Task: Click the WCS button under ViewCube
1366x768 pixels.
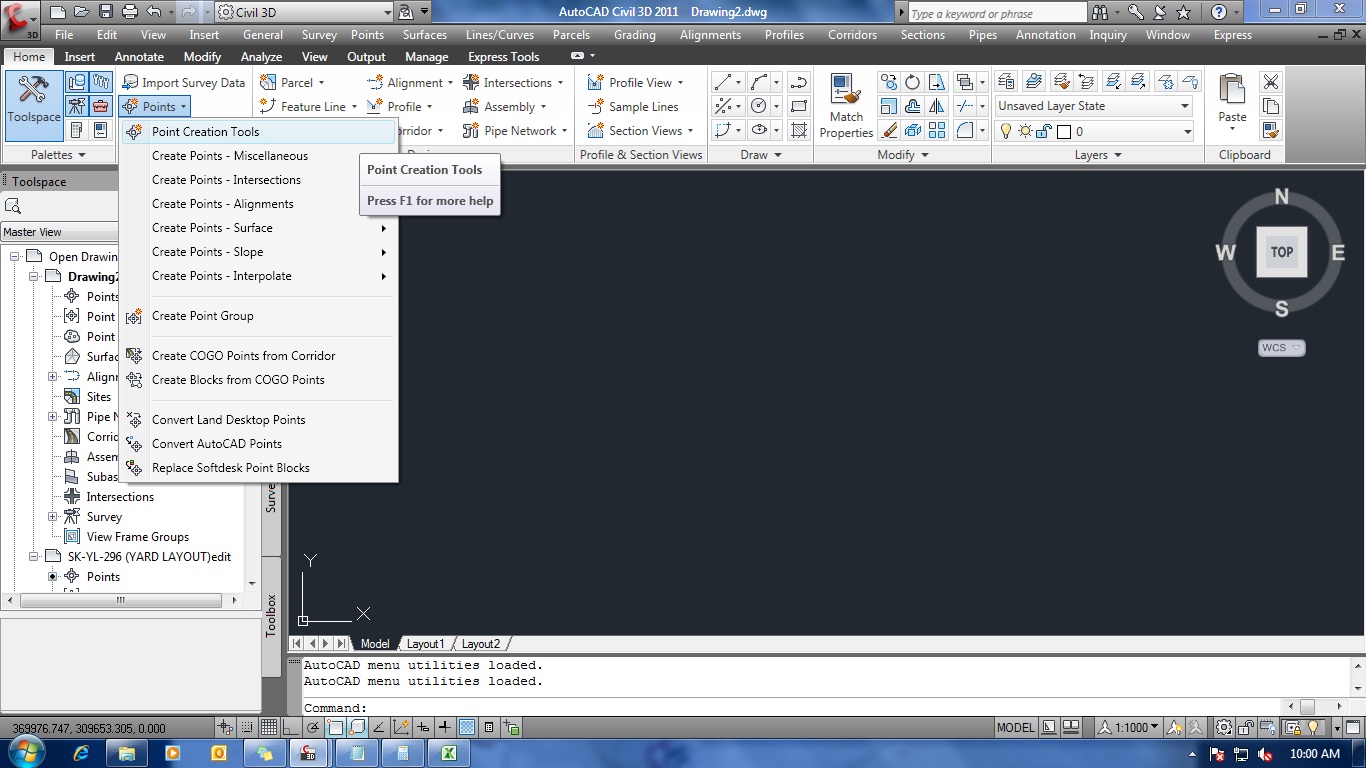Action: click(x=1281, y=348)
